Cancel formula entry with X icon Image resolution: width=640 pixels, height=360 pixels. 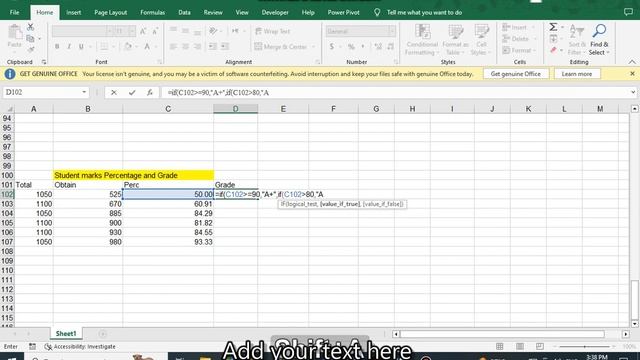click(114, 93)
